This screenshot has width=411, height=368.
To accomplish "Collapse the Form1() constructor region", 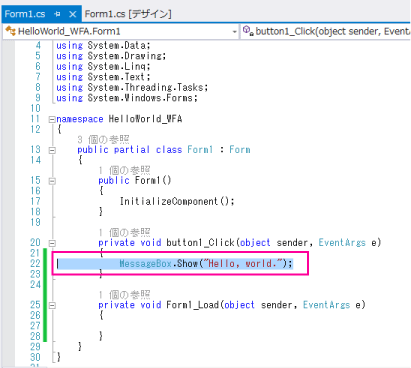I will [52, 181].
